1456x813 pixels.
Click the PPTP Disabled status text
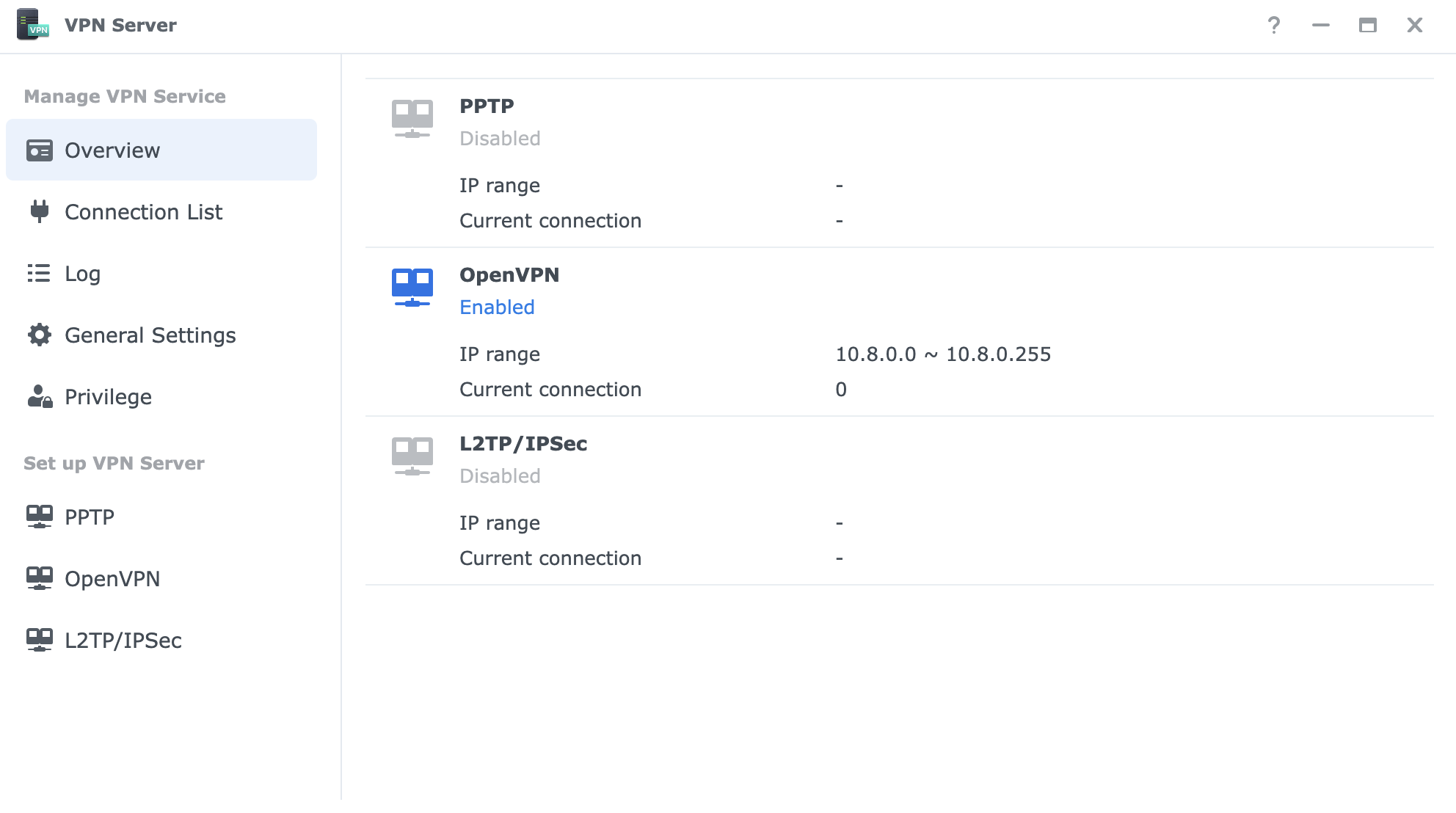(x=500, y=138)
